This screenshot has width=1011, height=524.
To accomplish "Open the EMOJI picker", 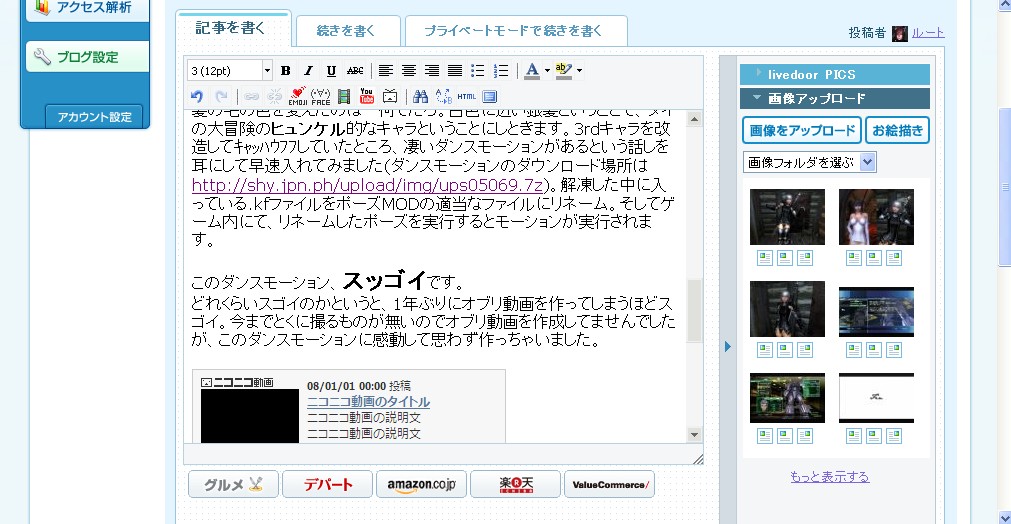I will [x=297, y=97].
